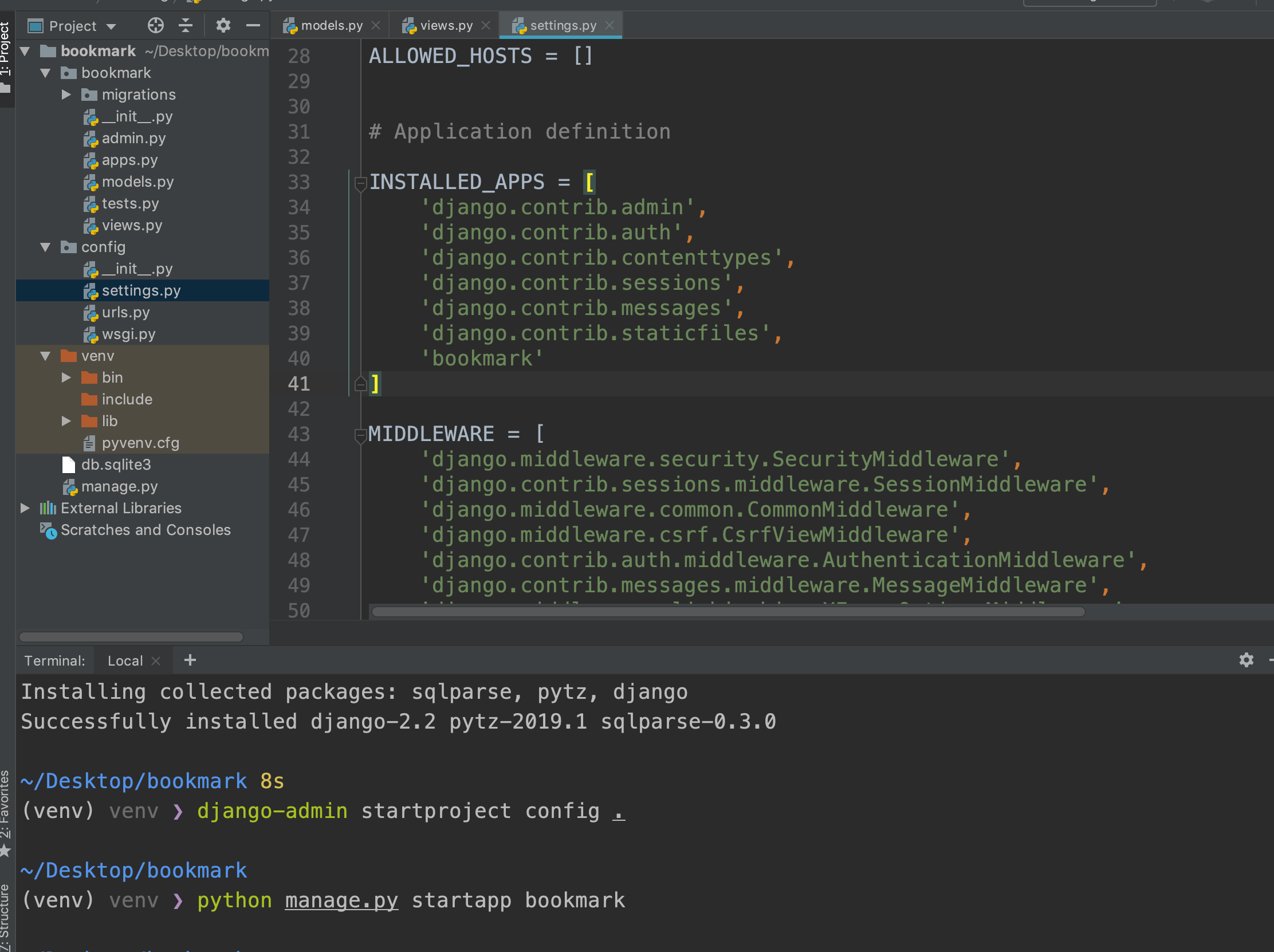The height and width of the screenshot is (952, 1274).
Task: Click the Python file icon beside admin.py
Action: click(x=91, y=139)
